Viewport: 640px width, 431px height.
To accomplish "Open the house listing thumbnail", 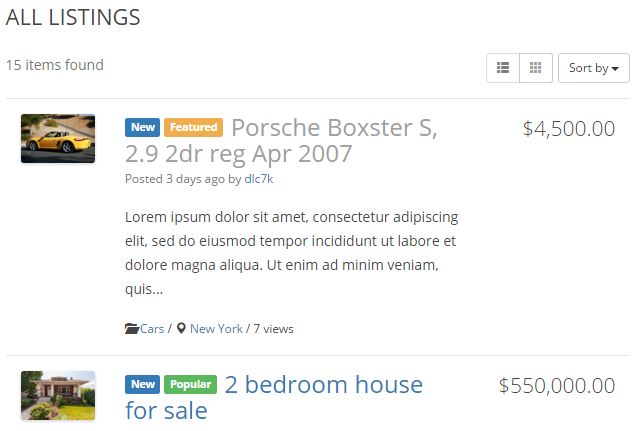I will tap(58, 395).
